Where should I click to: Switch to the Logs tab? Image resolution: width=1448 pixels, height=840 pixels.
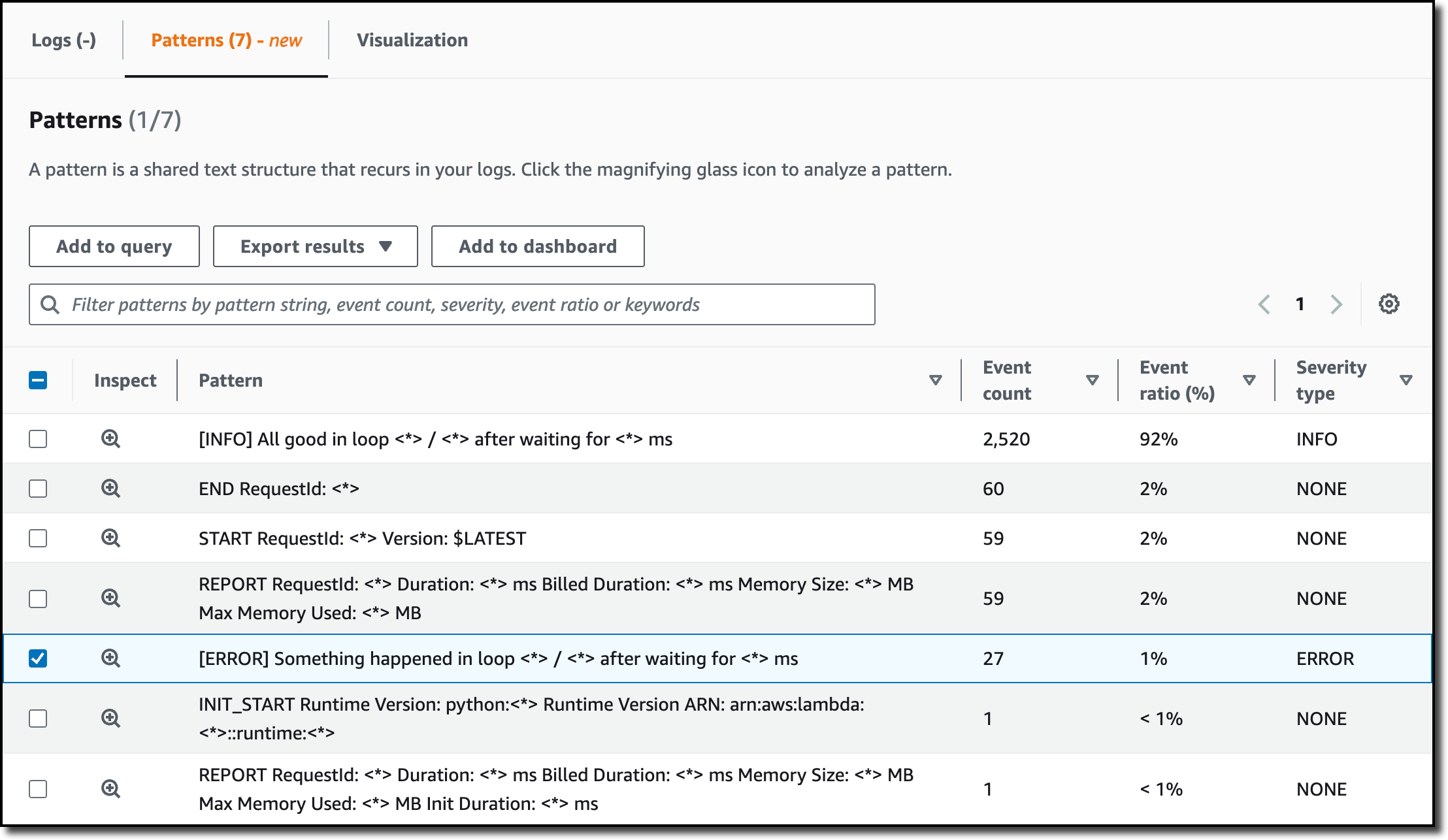coord(63,40)
